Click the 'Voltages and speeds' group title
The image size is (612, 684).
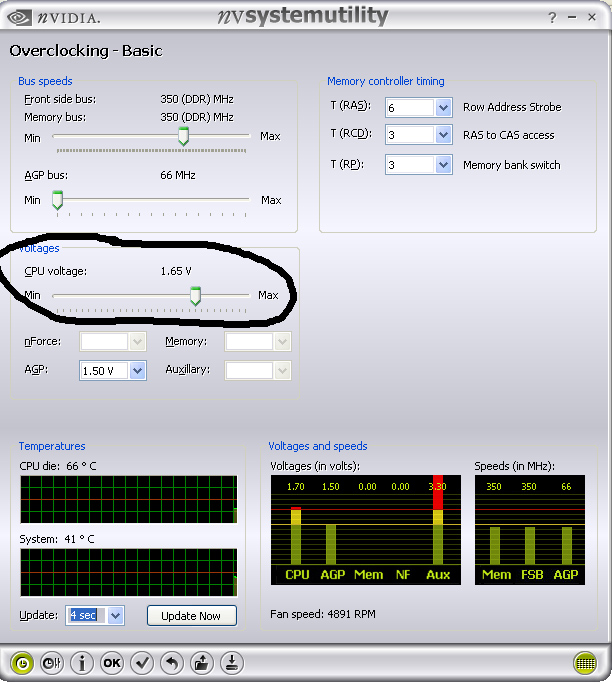[x=318, y=446]
